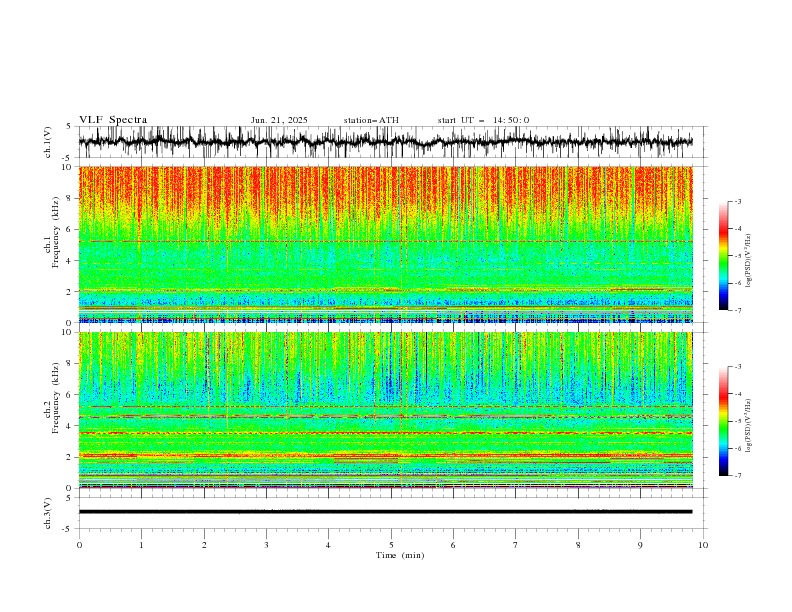Click the 'ch.1(V)' waveform axis label

tap(48, 142)
